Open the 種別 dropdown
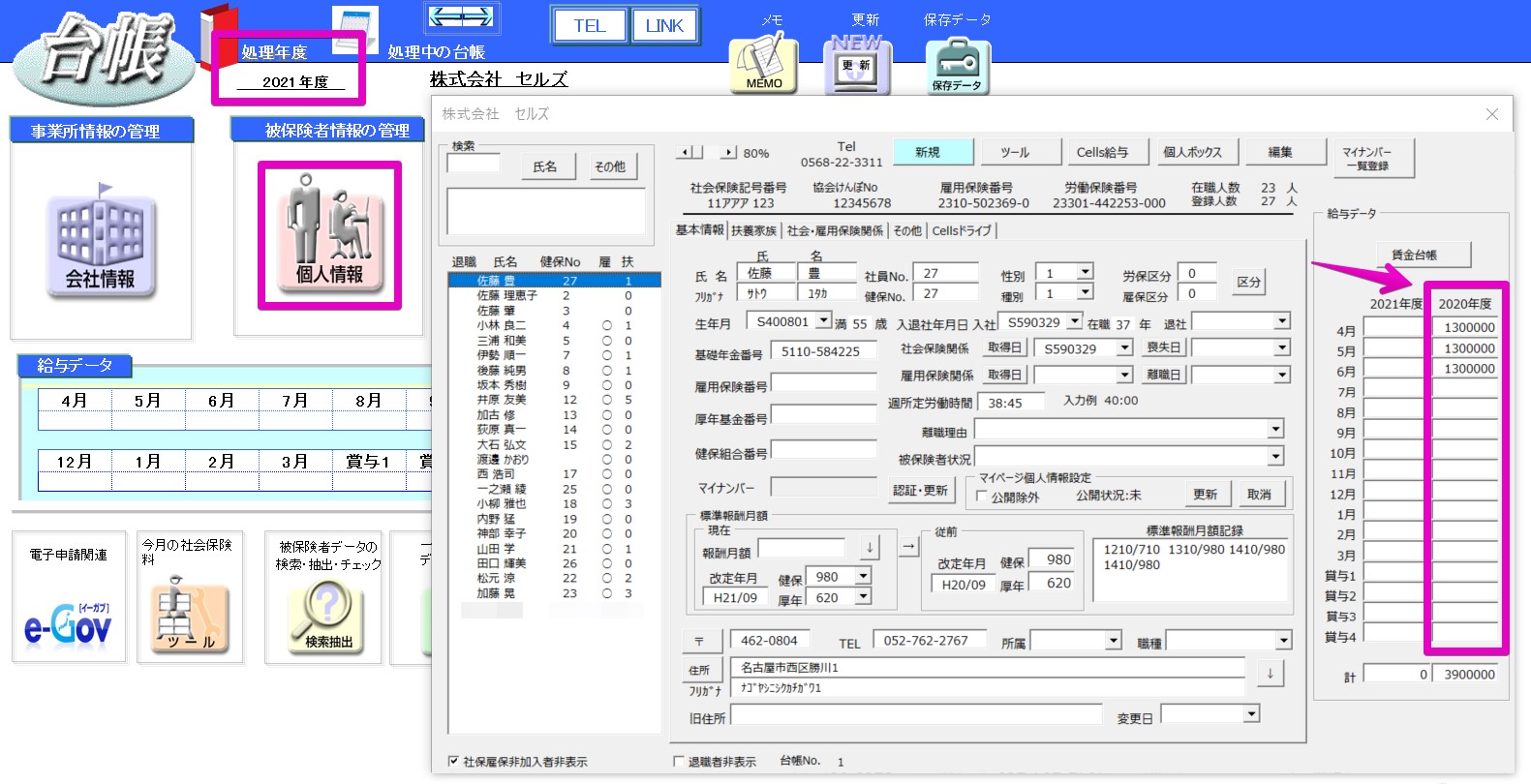Image resolution: width=1531 pixels, height=784 pixels. point(1086,291)
